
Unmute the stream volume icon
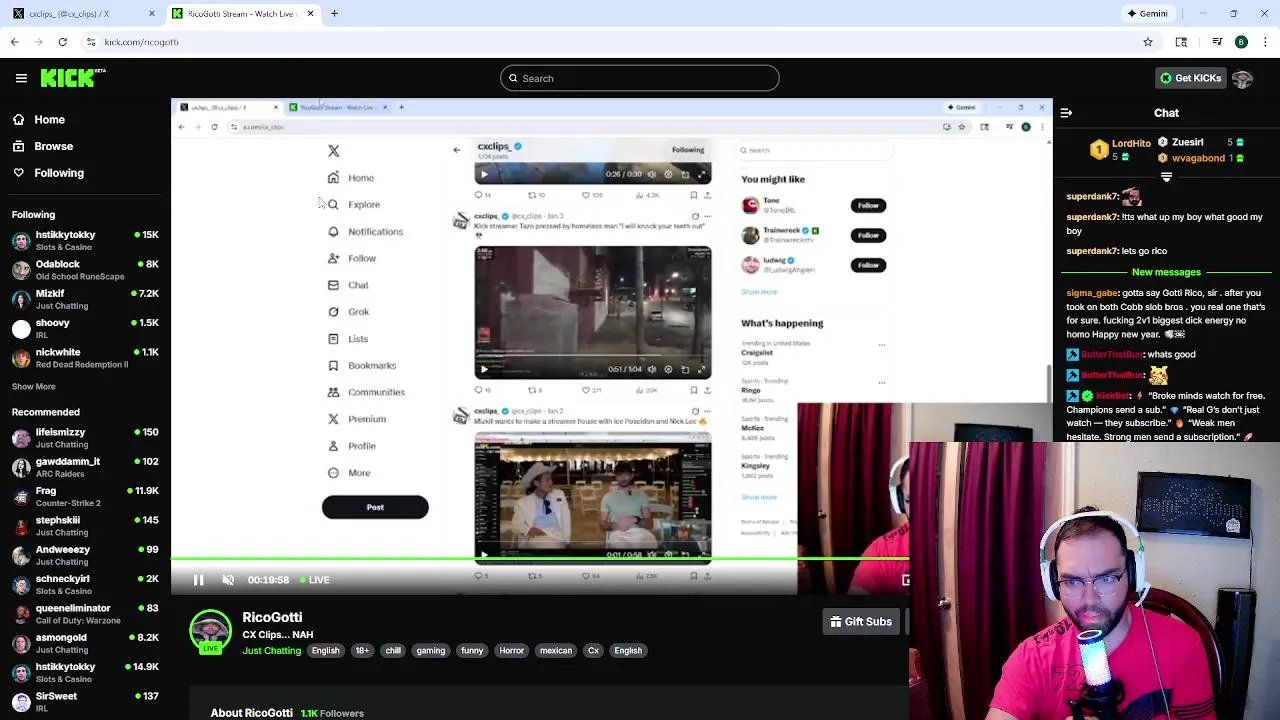point(228,580)
